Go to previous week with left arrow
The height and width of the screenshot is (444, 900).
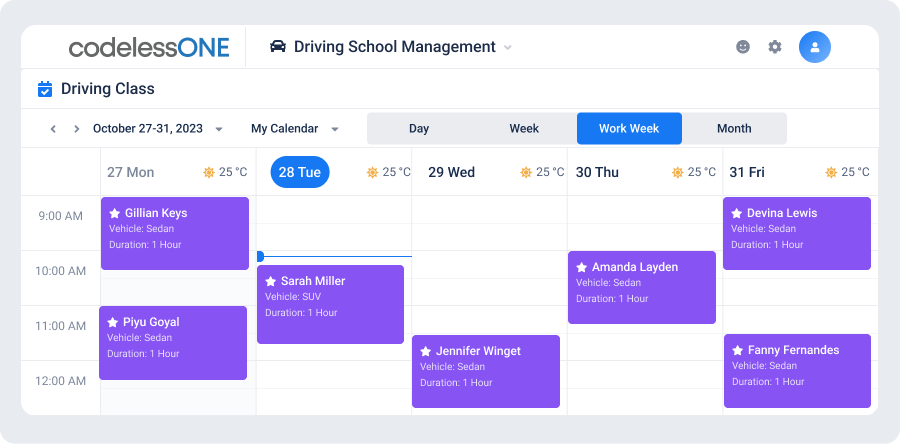click(x=53, y=129)
